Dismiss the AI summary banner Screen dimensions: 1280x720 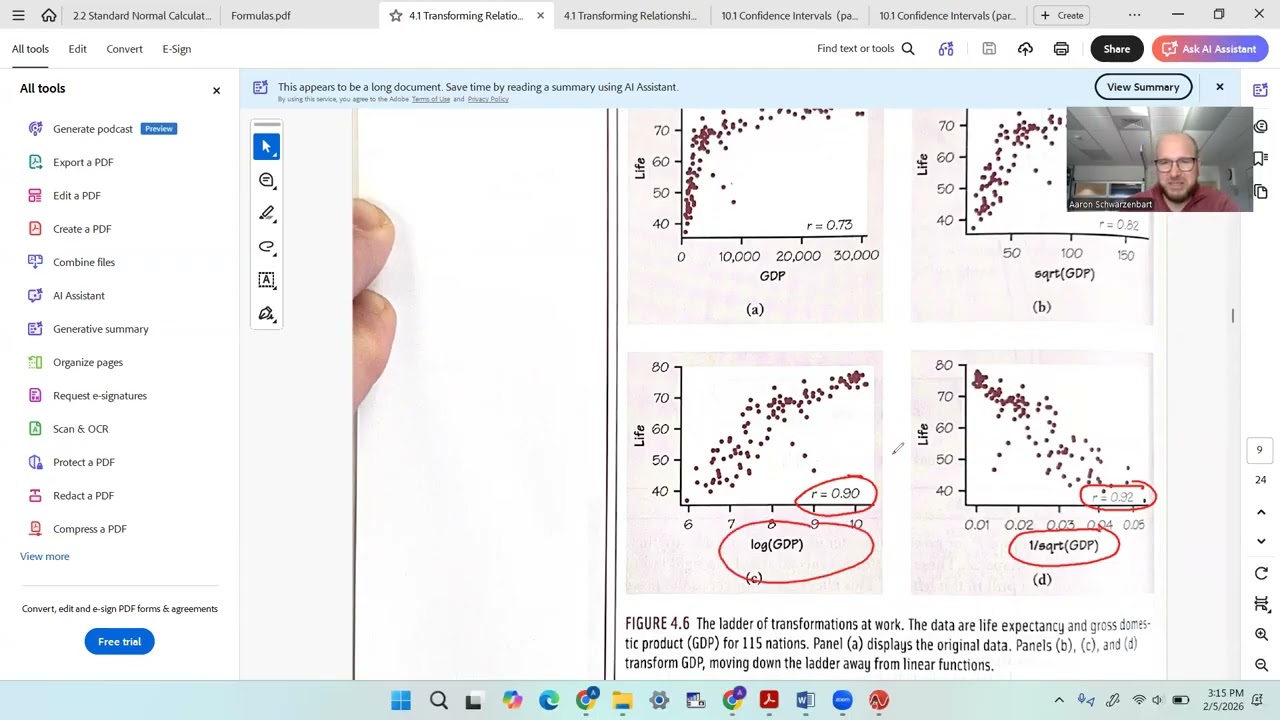coord(1219,87)
